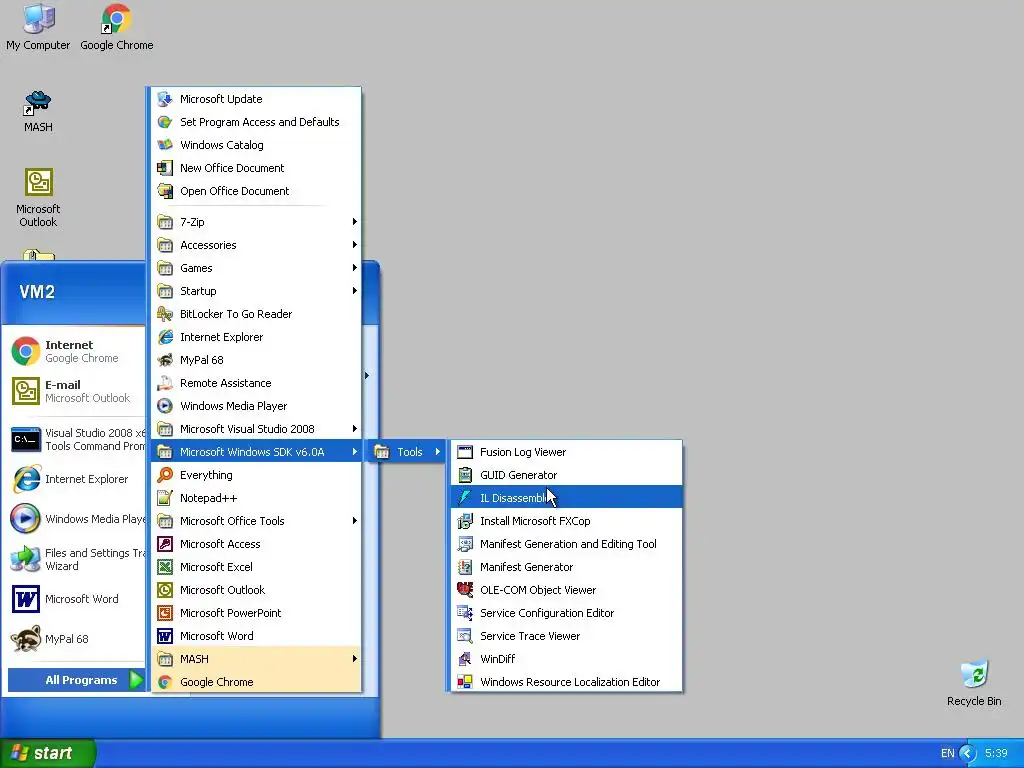This screenshot has width=1024, height=768.
Task: Launch Microsoft Word from All Programs list
Action: pyautogui.click(x=256, y=636)
